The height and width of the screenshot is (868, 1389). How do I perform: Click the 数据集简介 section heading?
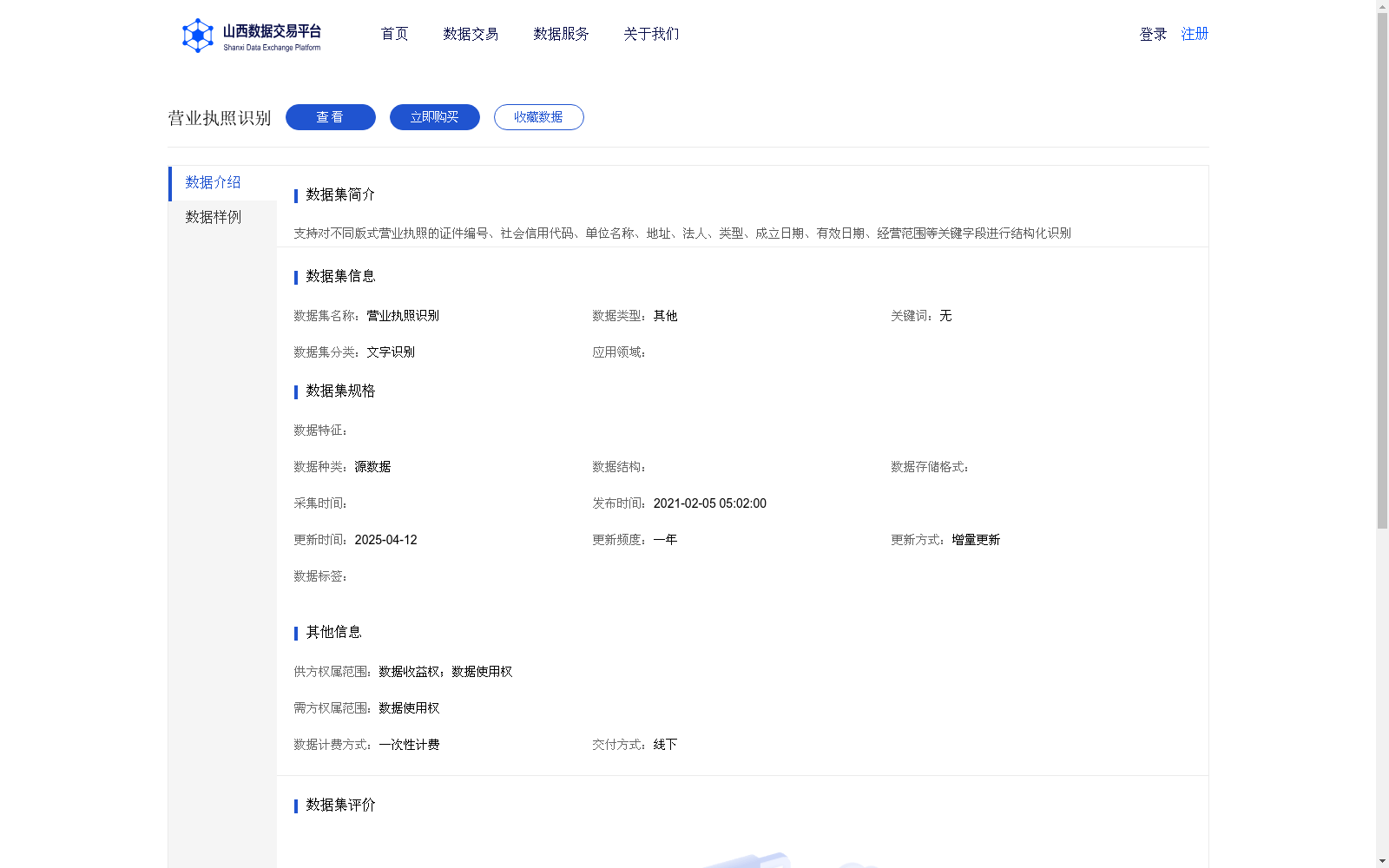(340, 194)
